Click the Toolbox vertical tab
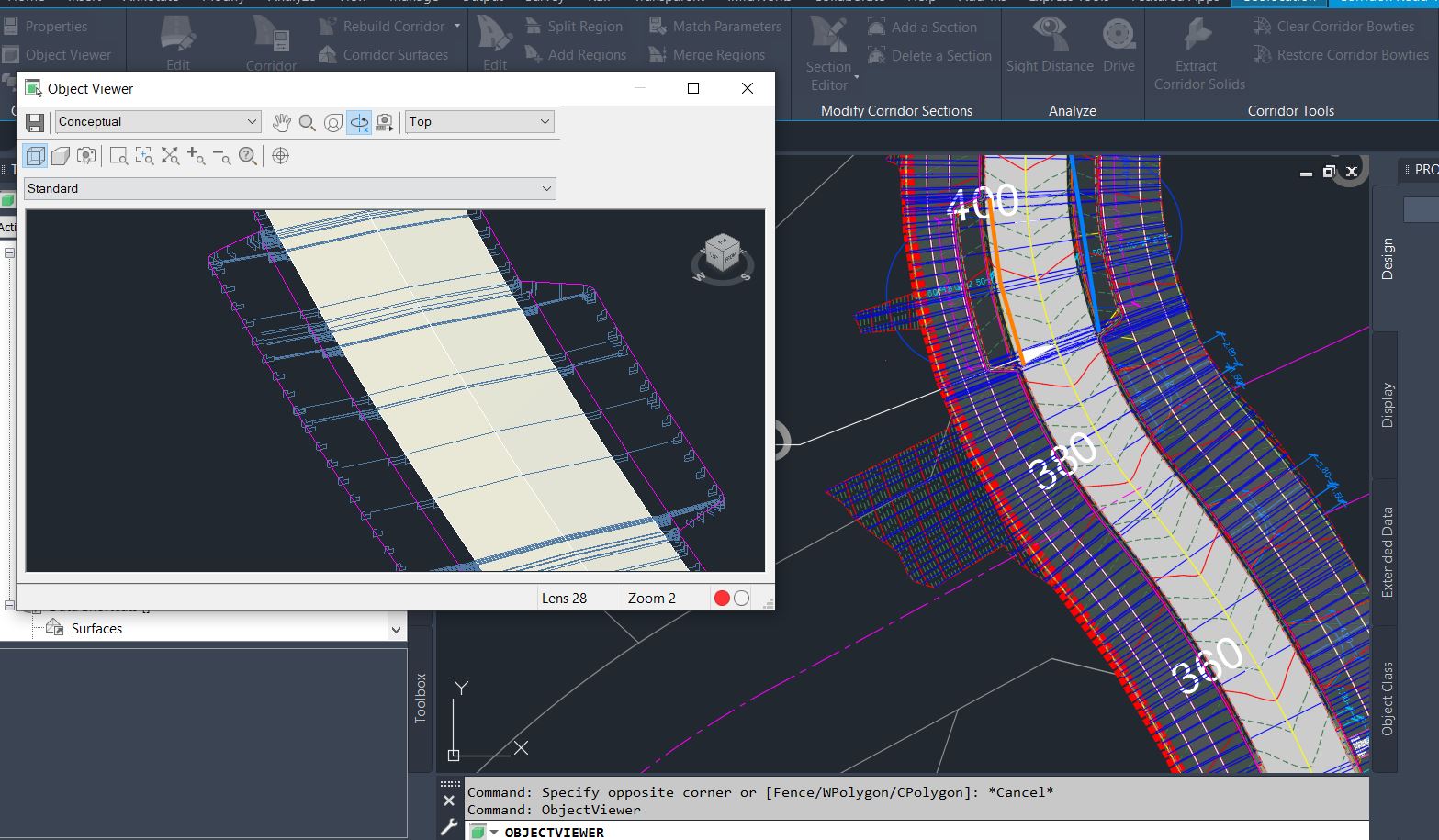This screenshot has width=1439, height=840. pos(421,698)
